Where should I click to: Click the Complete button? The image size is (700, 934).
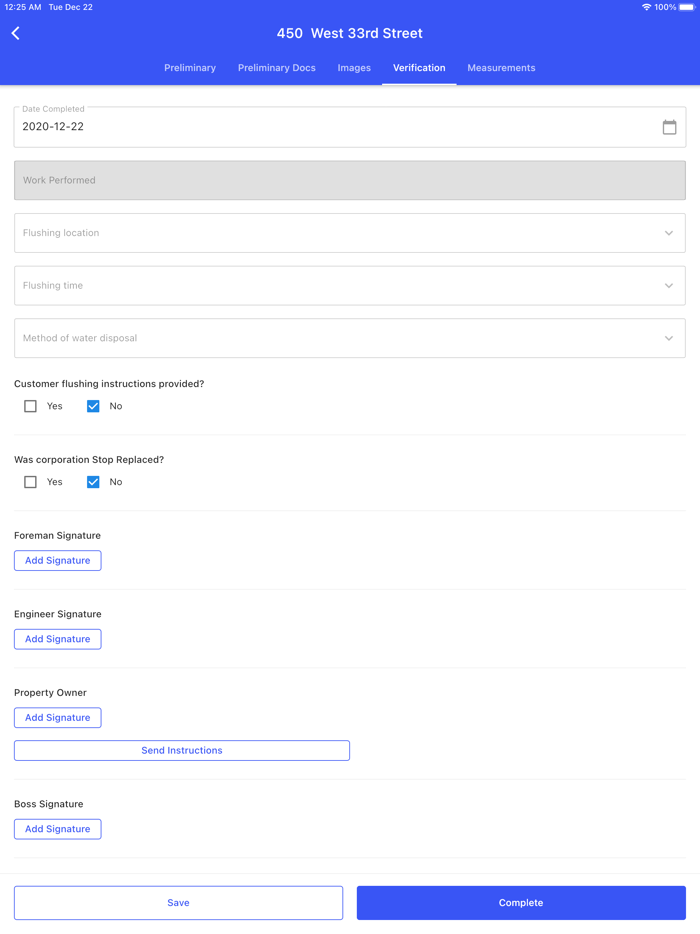click(x=521, y=903)
